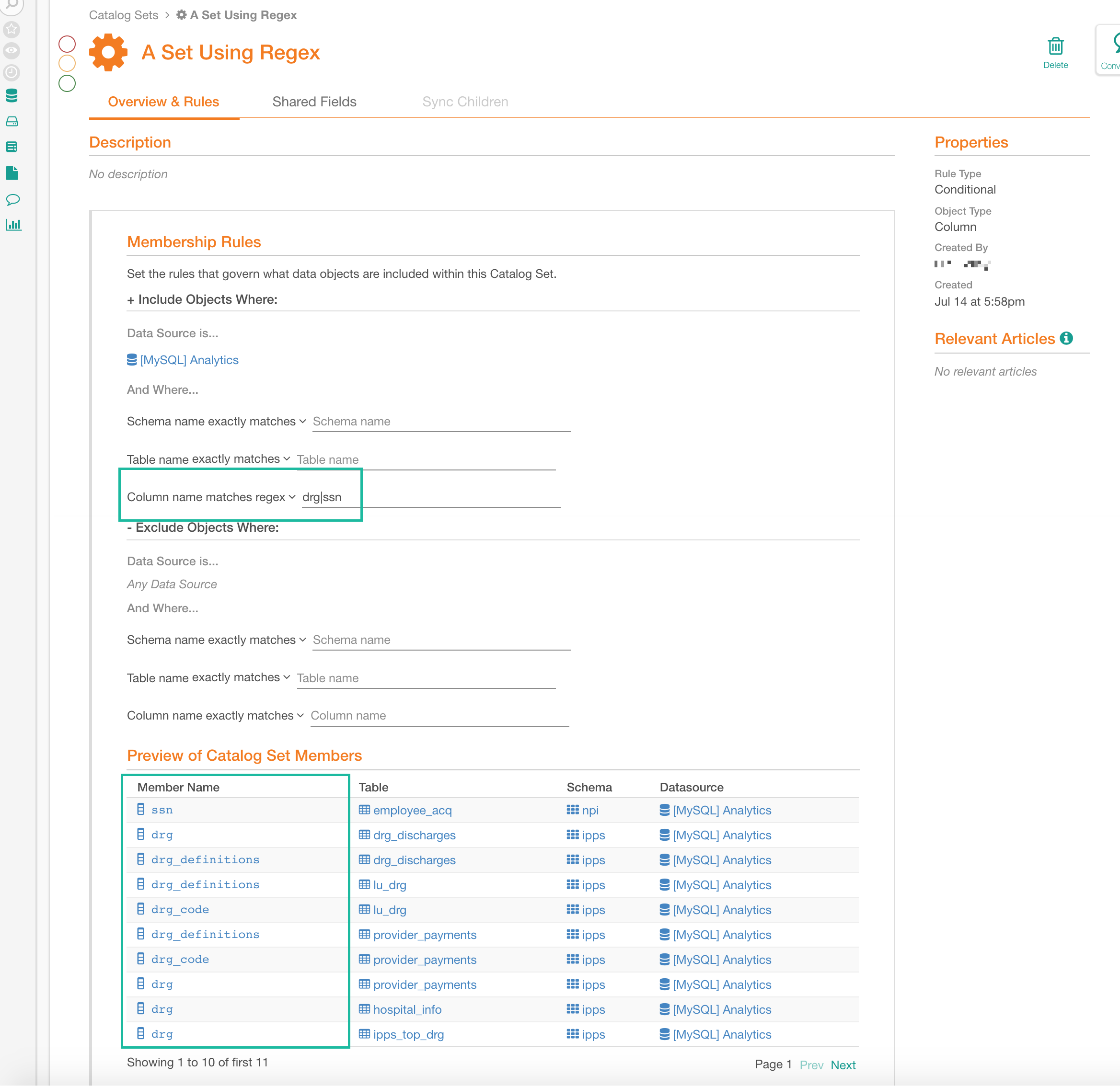Open the articles document sidebar icon

coord(12,173)
